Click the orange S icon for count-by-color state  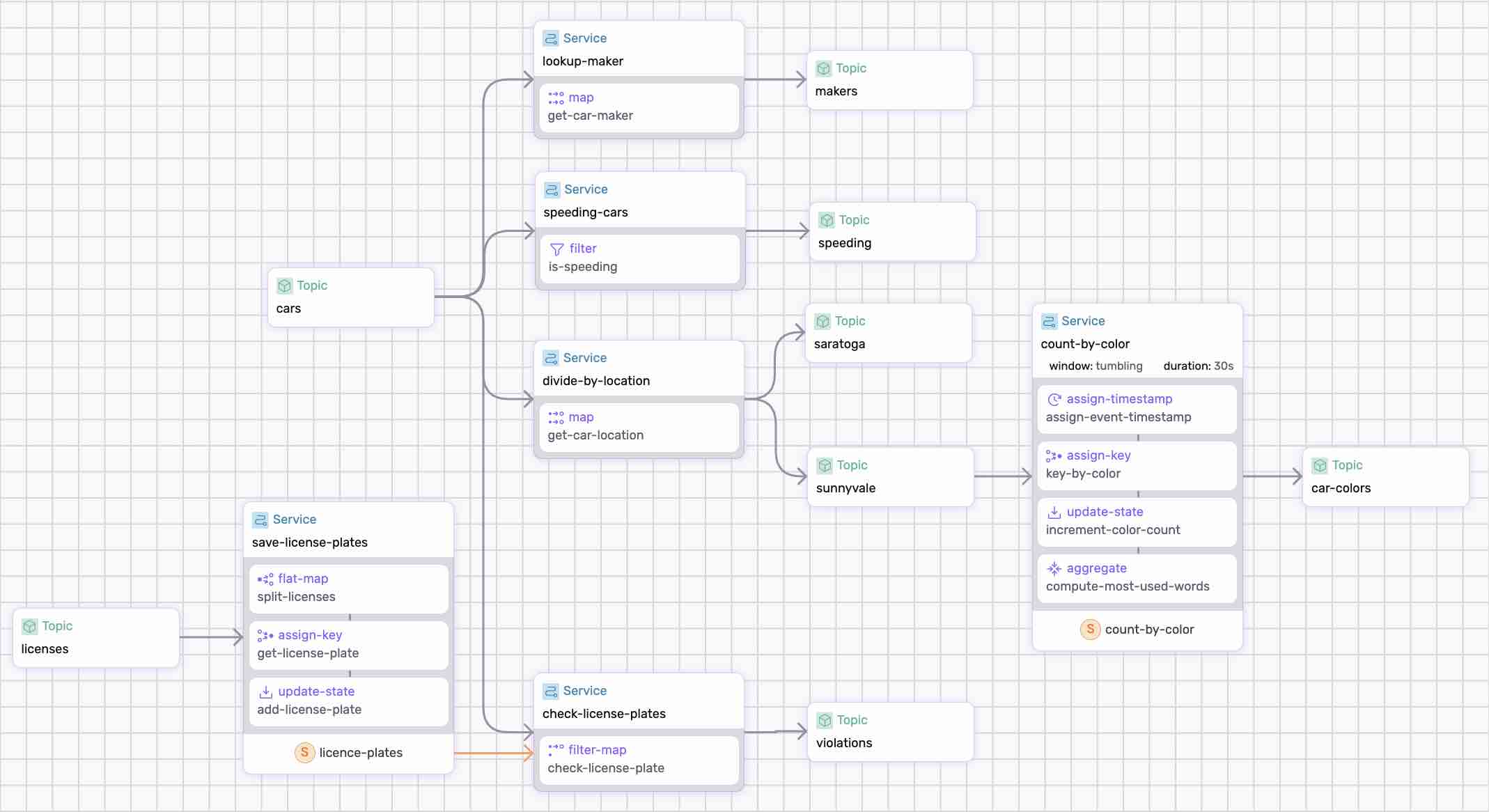(1090, 629)
